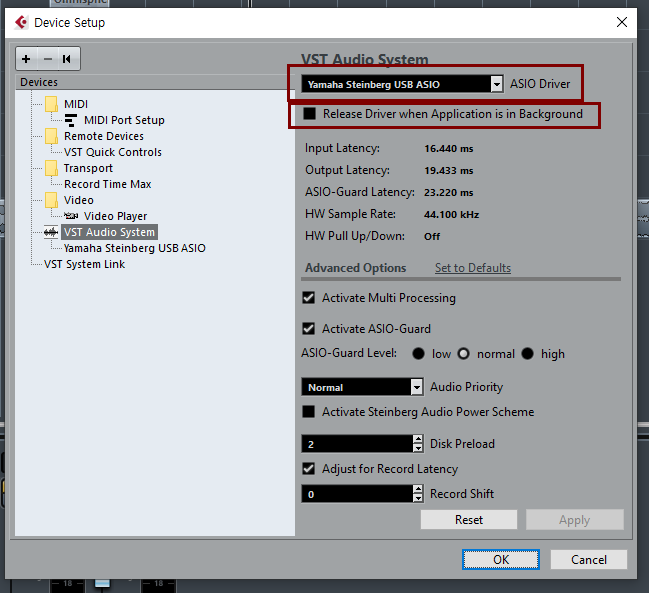Click the ASIO-Guard Latency value 23.220 ms

tap(449, 192)
